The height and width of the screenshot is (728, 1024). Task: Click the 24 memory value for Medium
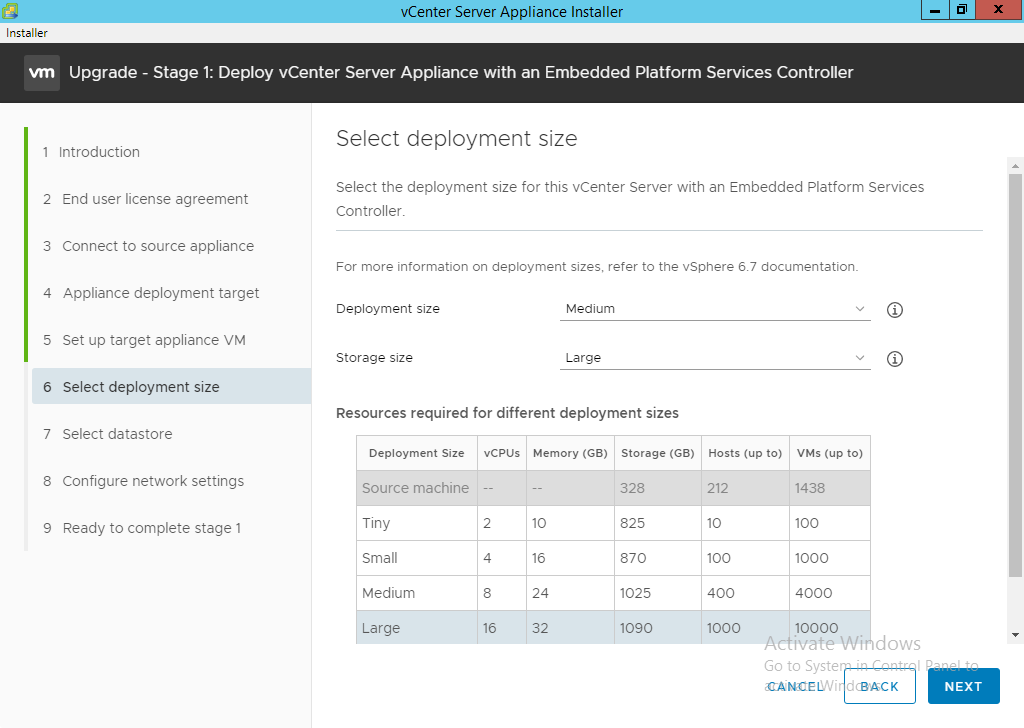coord(540,593)
